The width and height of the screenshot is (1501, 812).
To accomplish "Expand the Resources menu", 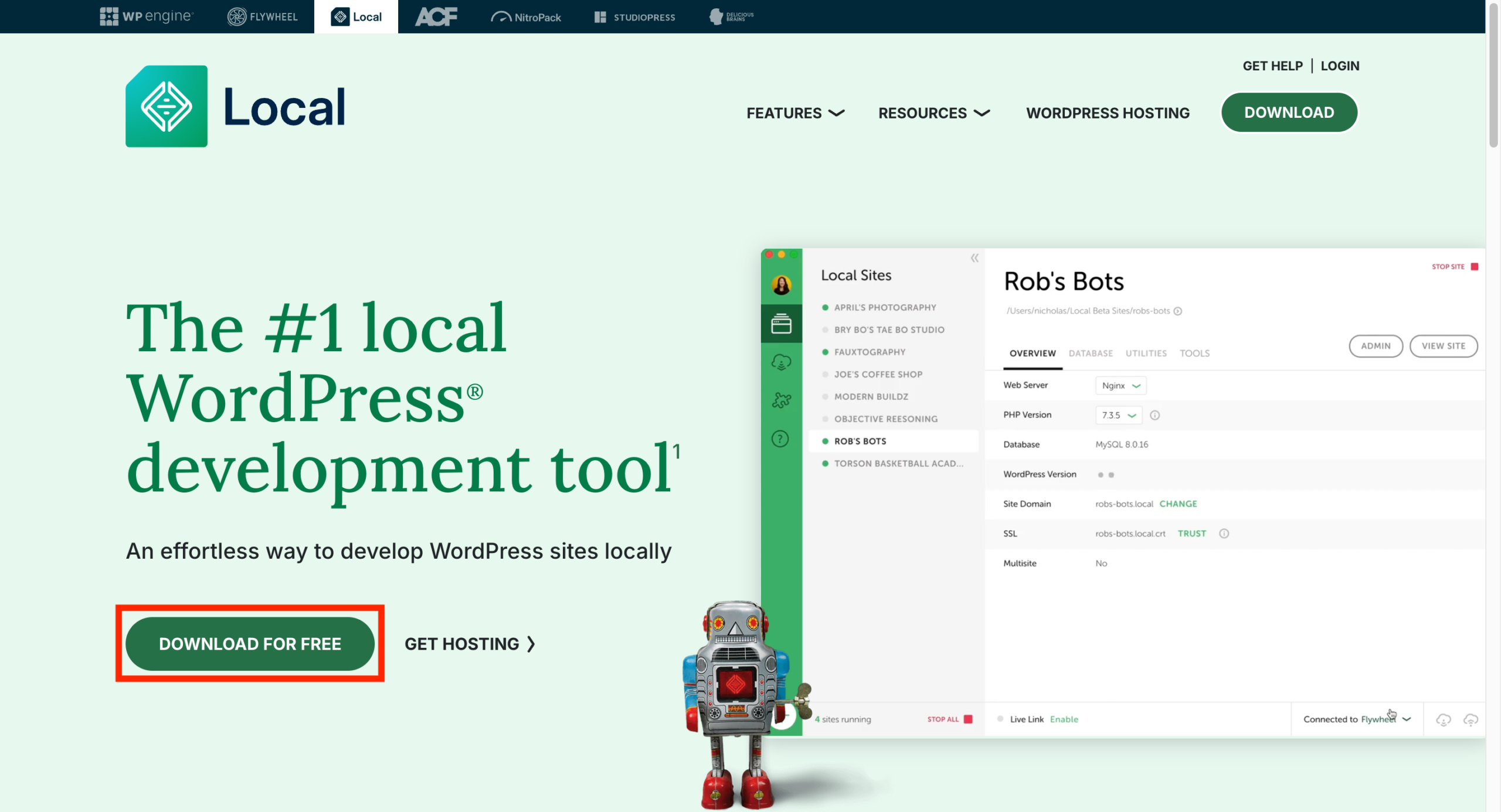I will [x=934, y=113].
